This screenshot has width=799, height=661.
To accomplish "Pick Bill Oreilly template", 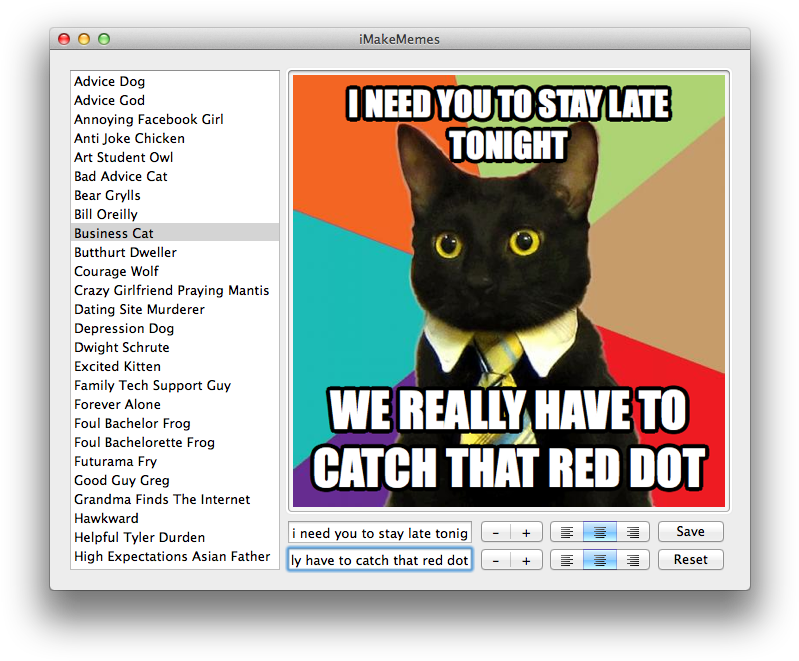I will (x=175, y=215).
